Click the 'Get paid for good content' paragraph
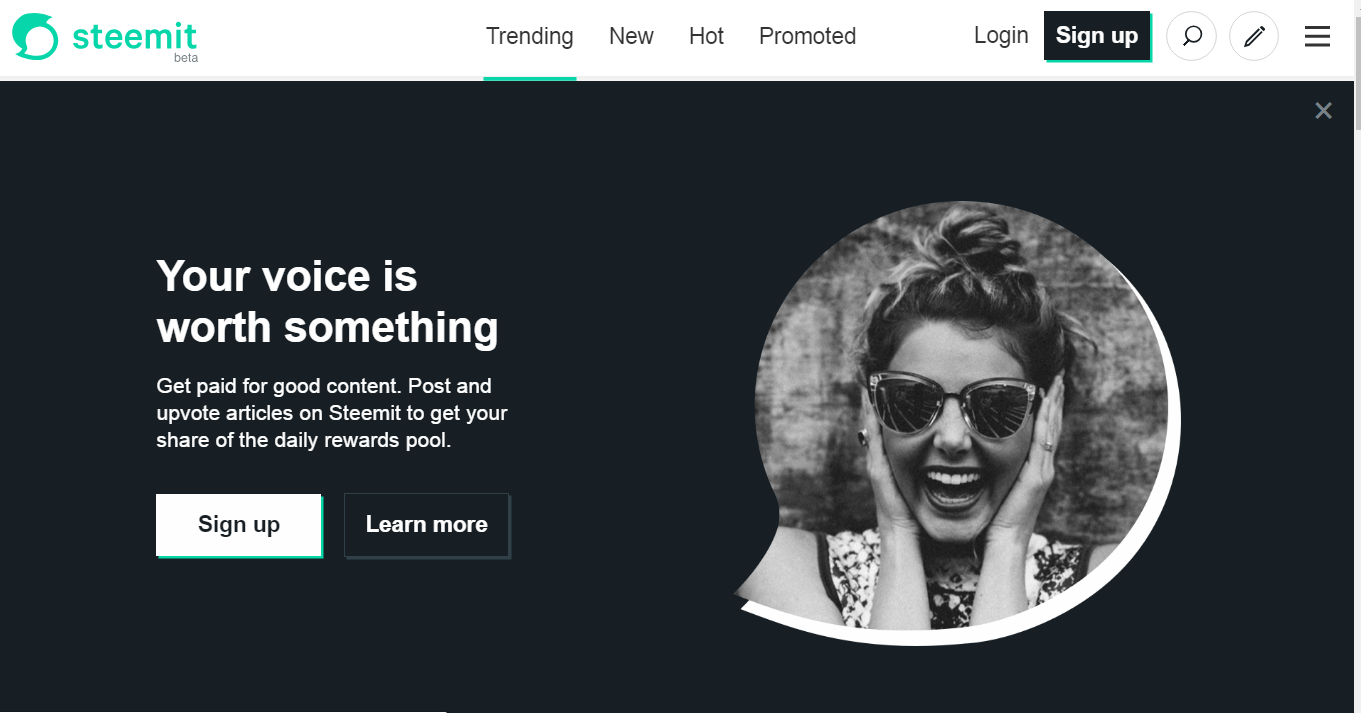This screenshot has height=713, width=1361. click(x=332, y=413)
